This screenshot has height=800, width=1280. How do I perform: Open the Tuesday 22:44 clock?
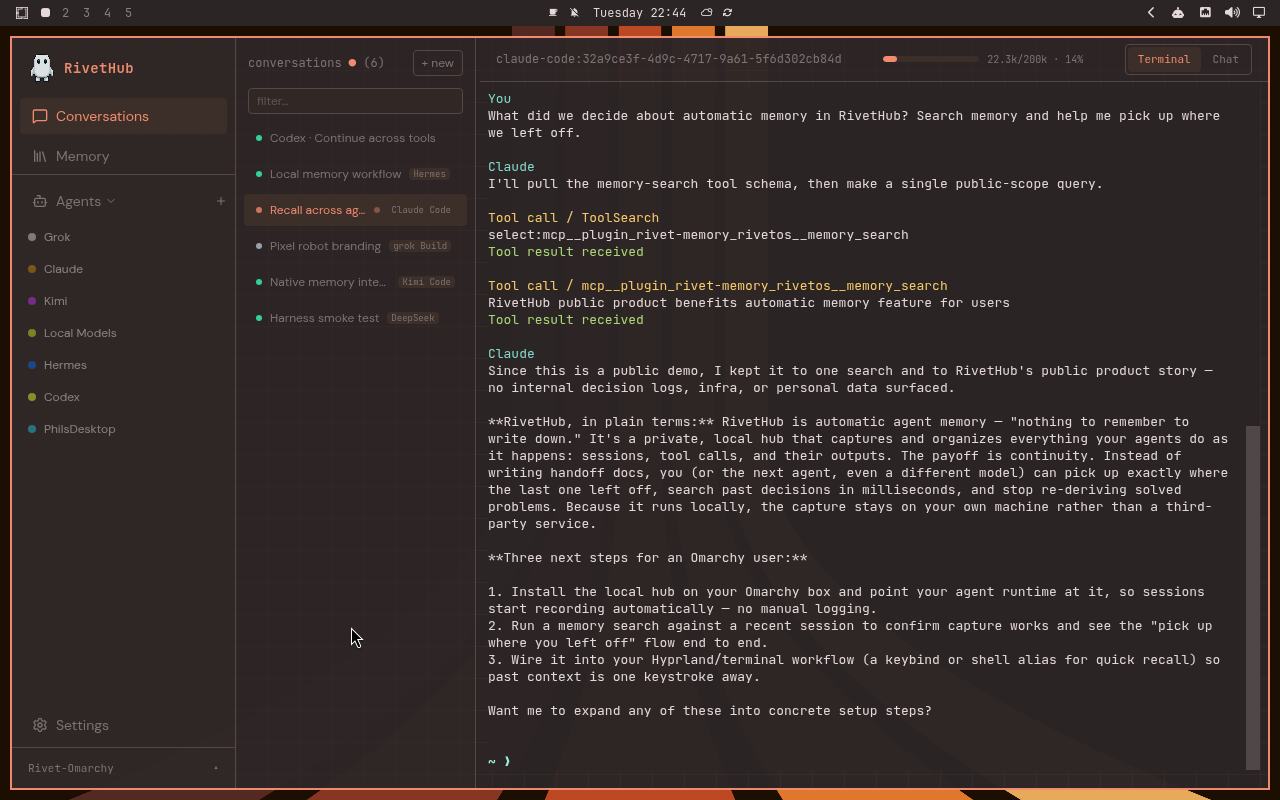[639, 13]
